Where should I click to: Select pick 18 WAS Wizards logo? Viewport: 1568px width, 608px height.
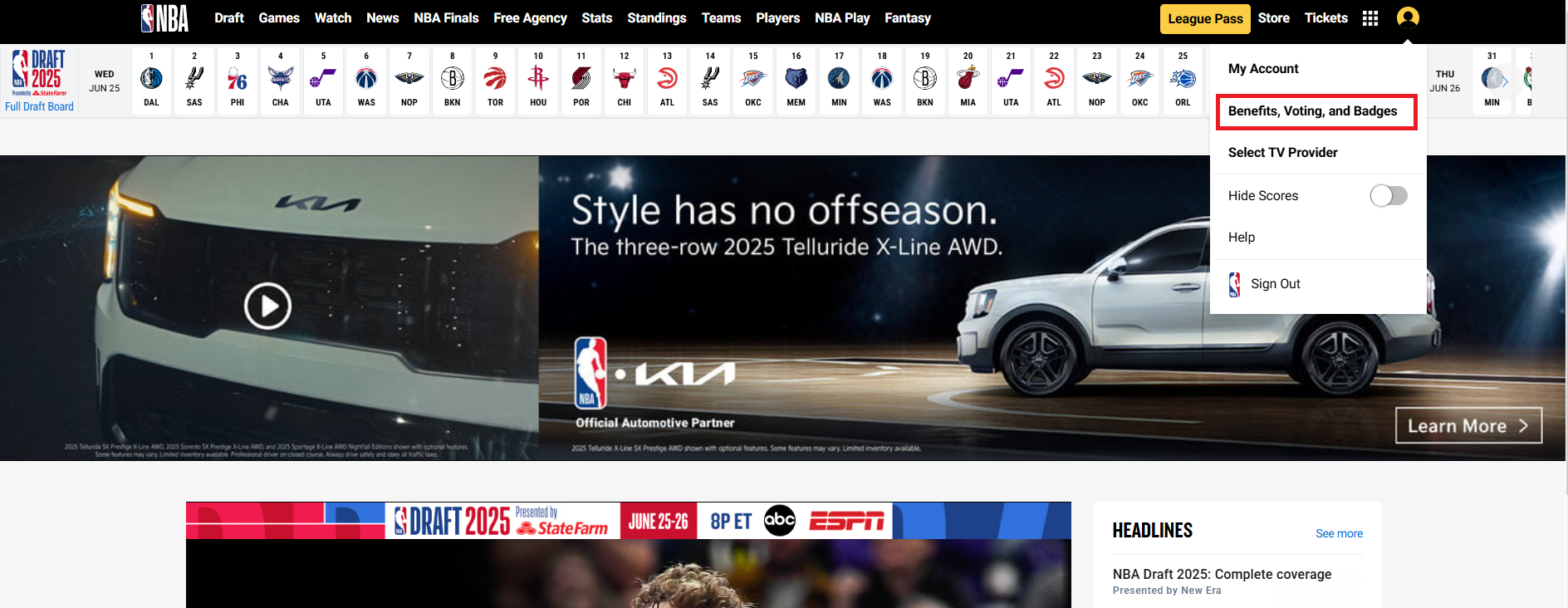pos(882,78)
